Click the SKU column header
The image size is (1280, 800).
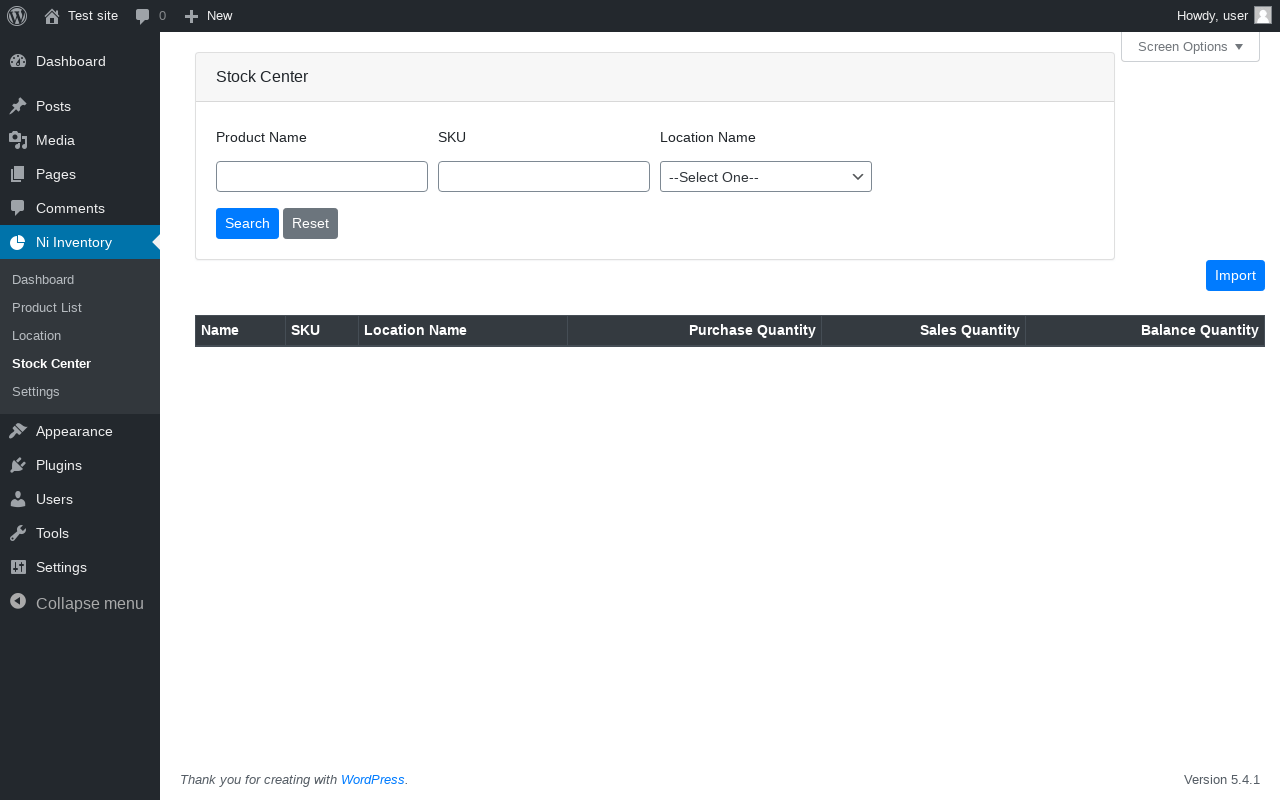[322, 330]
